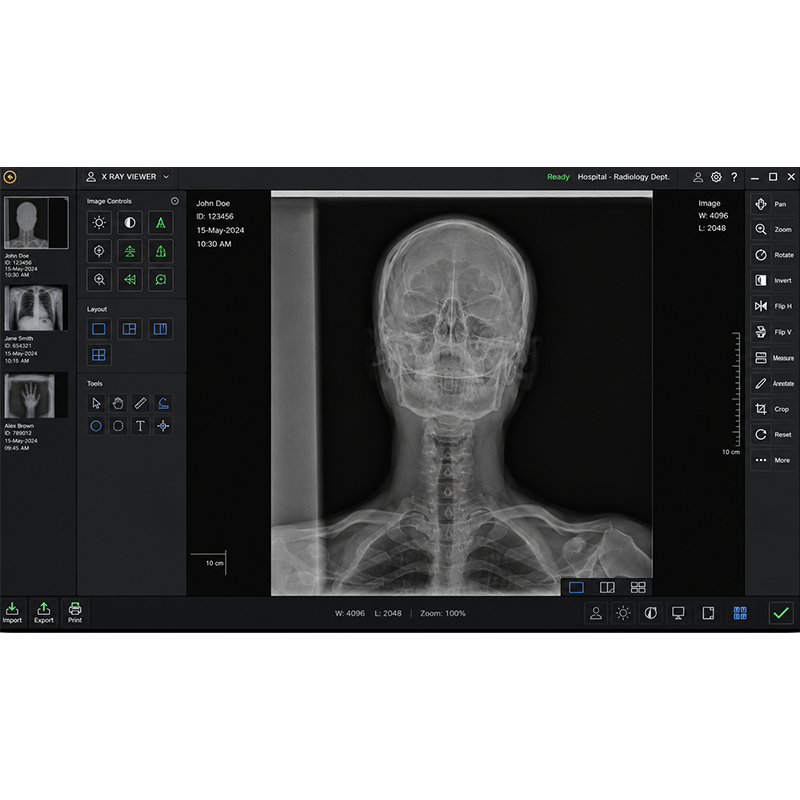
Task: Click the W: 4096 status bar text
Action: click(350, 613)
